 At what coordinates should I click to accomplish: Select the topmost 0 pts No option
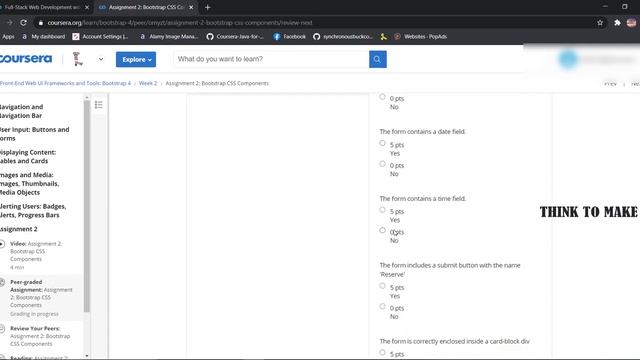382,97
